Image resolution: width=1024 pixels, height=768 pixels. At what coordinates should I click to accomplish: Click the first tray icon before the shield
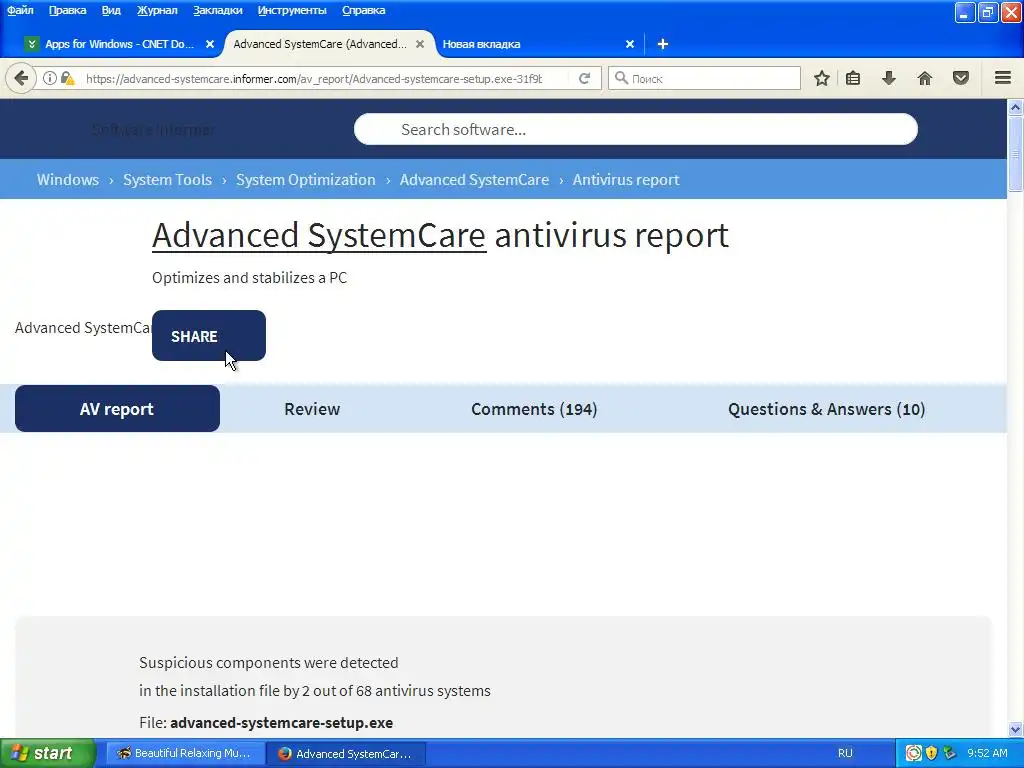[913, 753]
